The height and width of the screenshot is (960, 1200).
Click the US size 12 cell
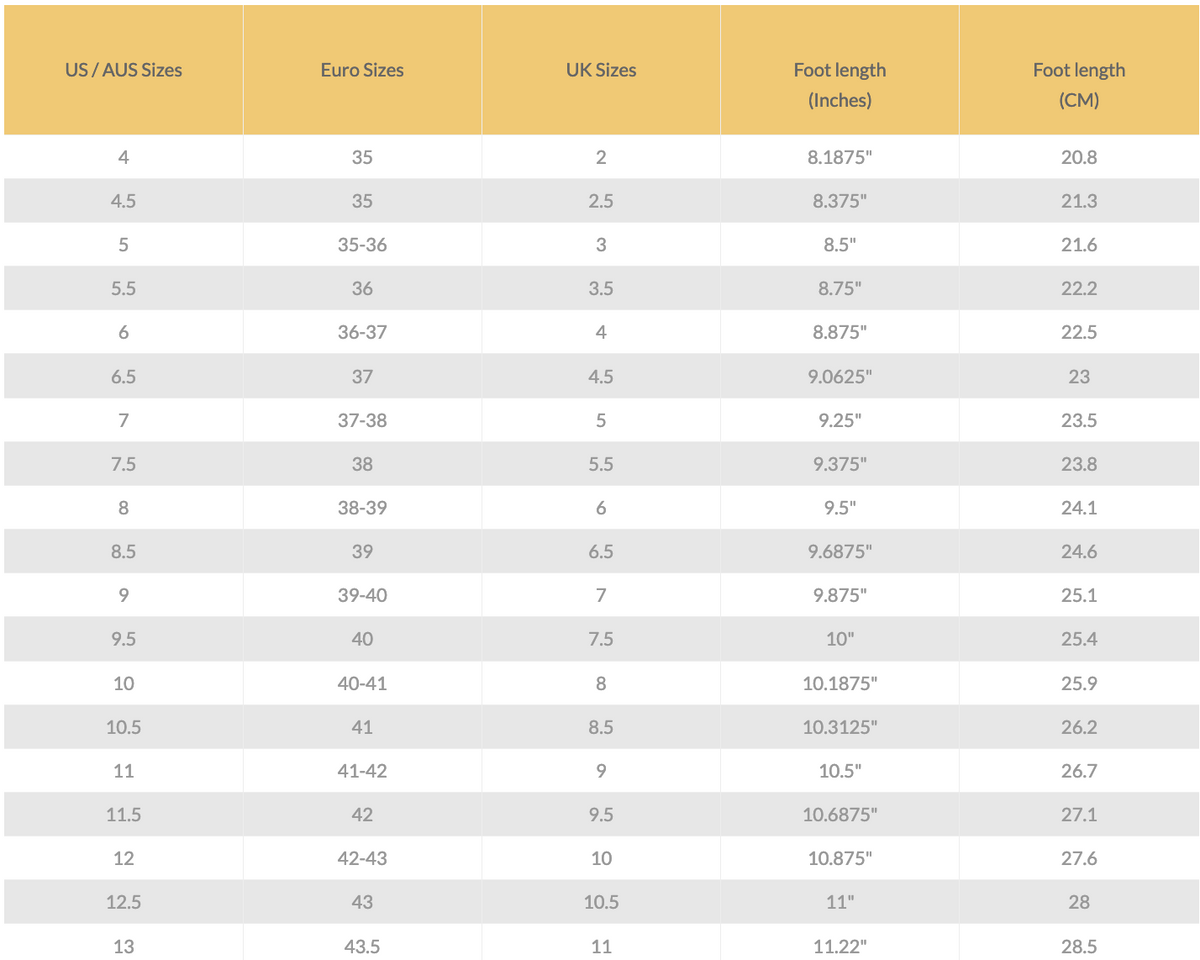click(x=123, y=858)
